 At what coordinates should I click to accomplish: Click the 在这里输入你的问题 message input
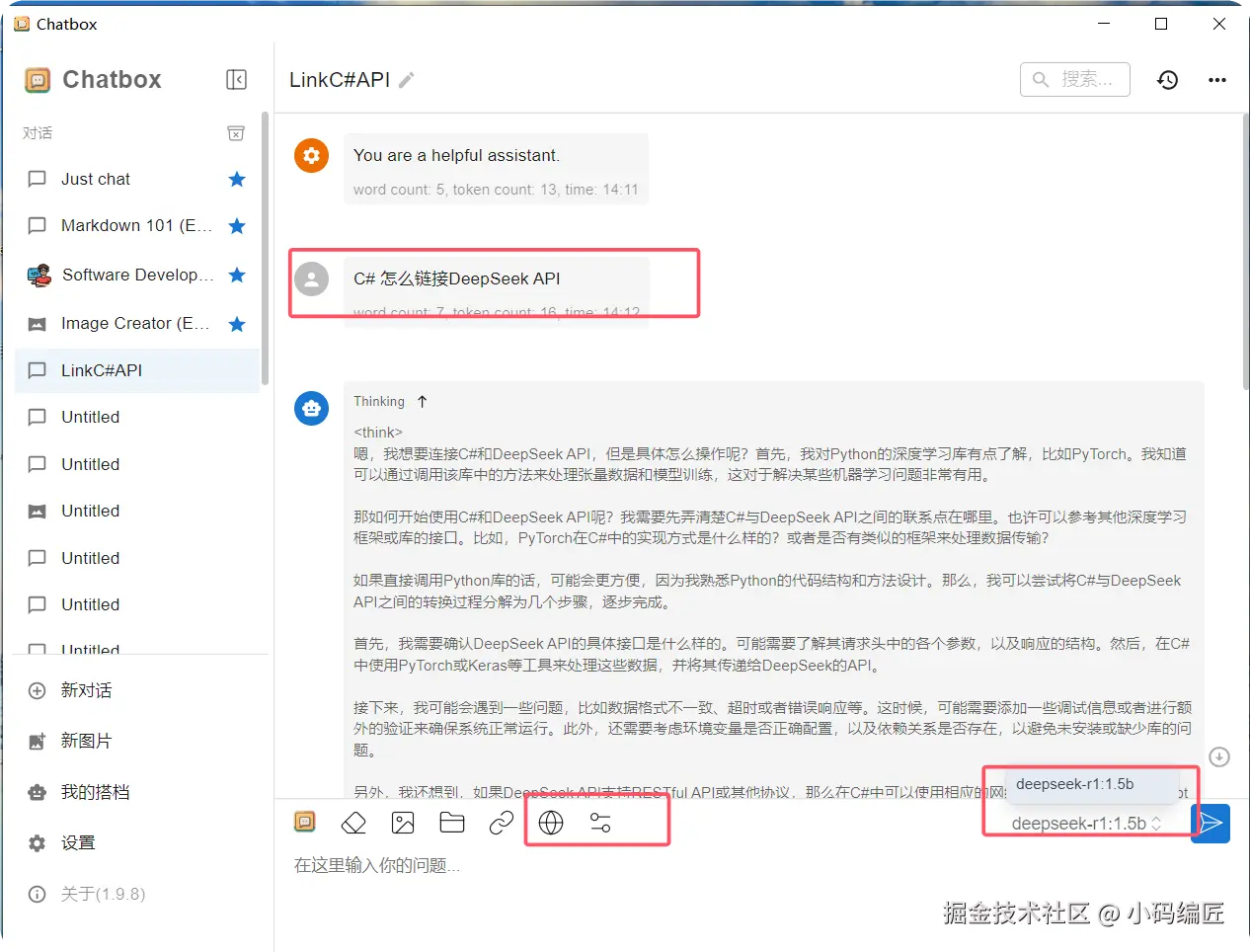click(750, 866)
